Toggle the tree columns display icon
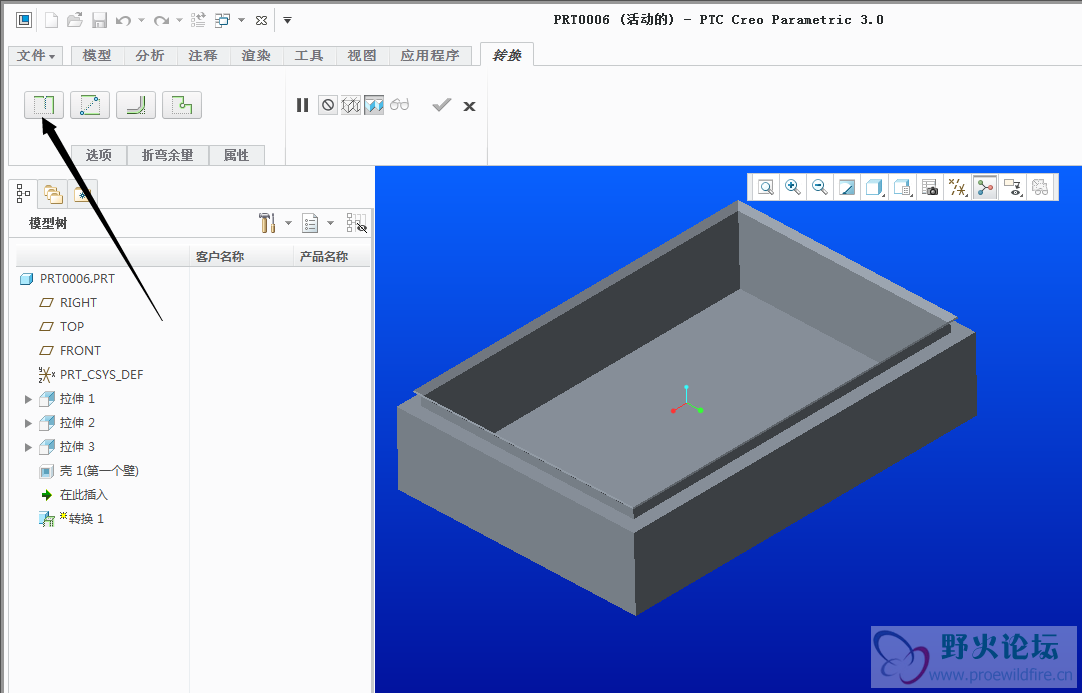The image size is (1082, 693). click(x=356, y=222)
